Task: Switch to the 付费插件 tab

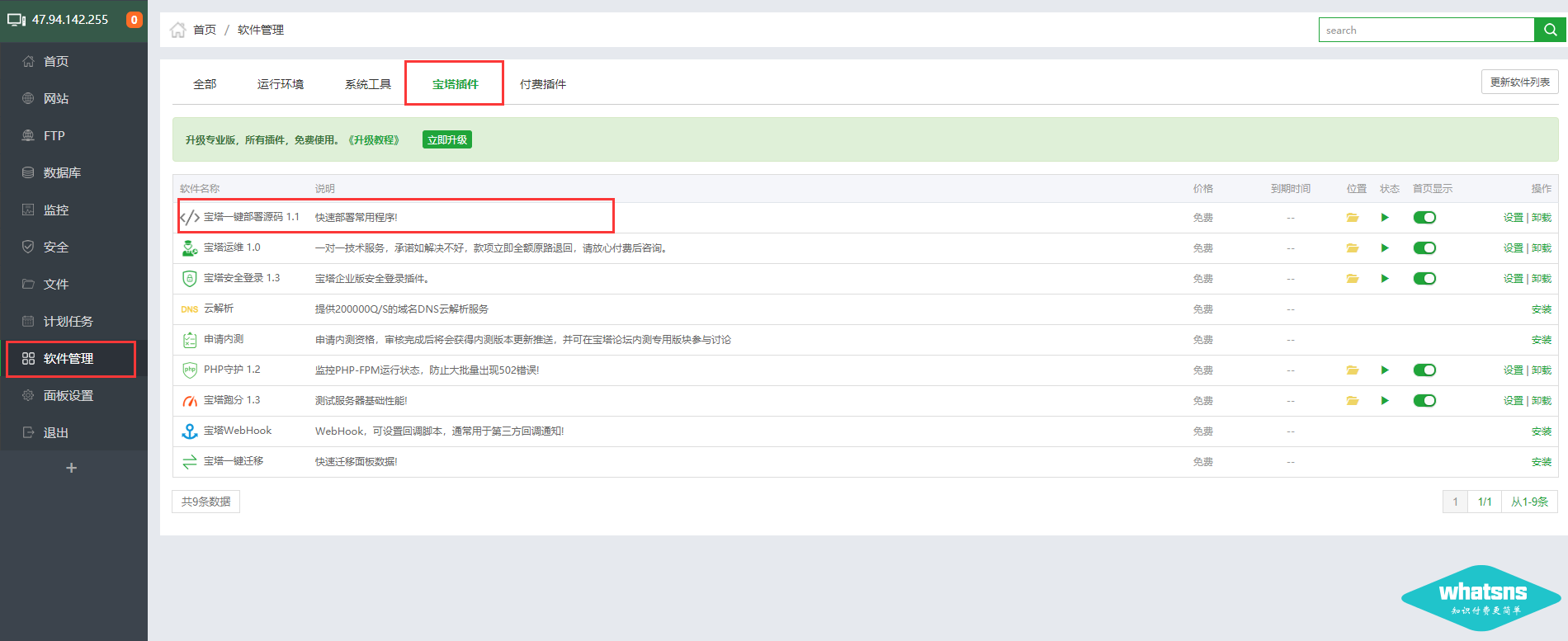Action: point(542,84)
